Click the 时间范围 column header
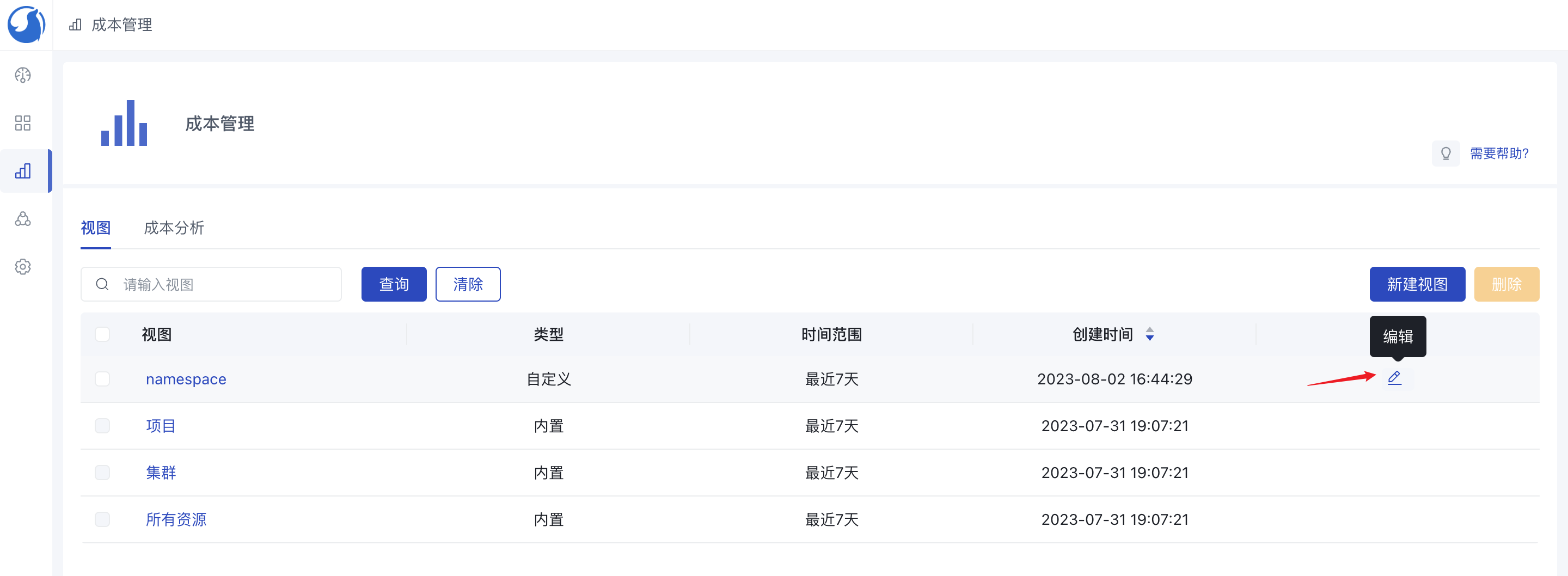This screenshot has height=576, width=1568. (831, 334)
